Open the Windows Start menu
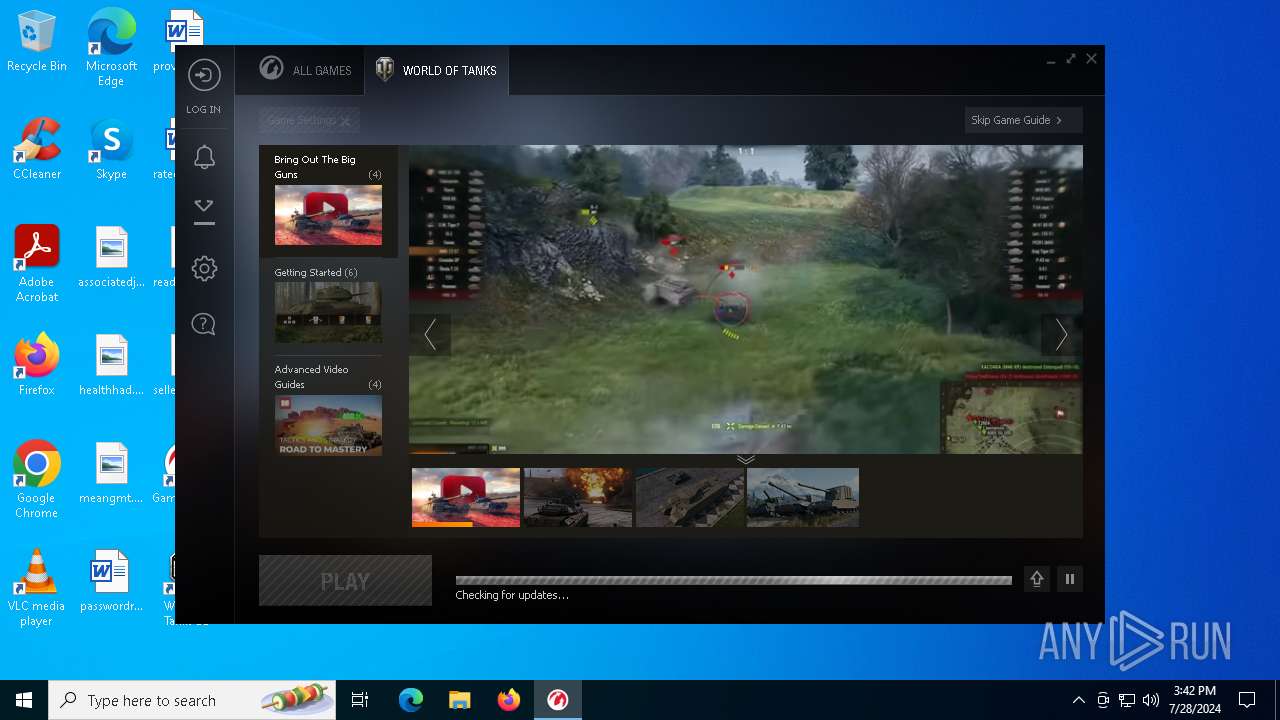1280x720 pixels. (24, 700)
